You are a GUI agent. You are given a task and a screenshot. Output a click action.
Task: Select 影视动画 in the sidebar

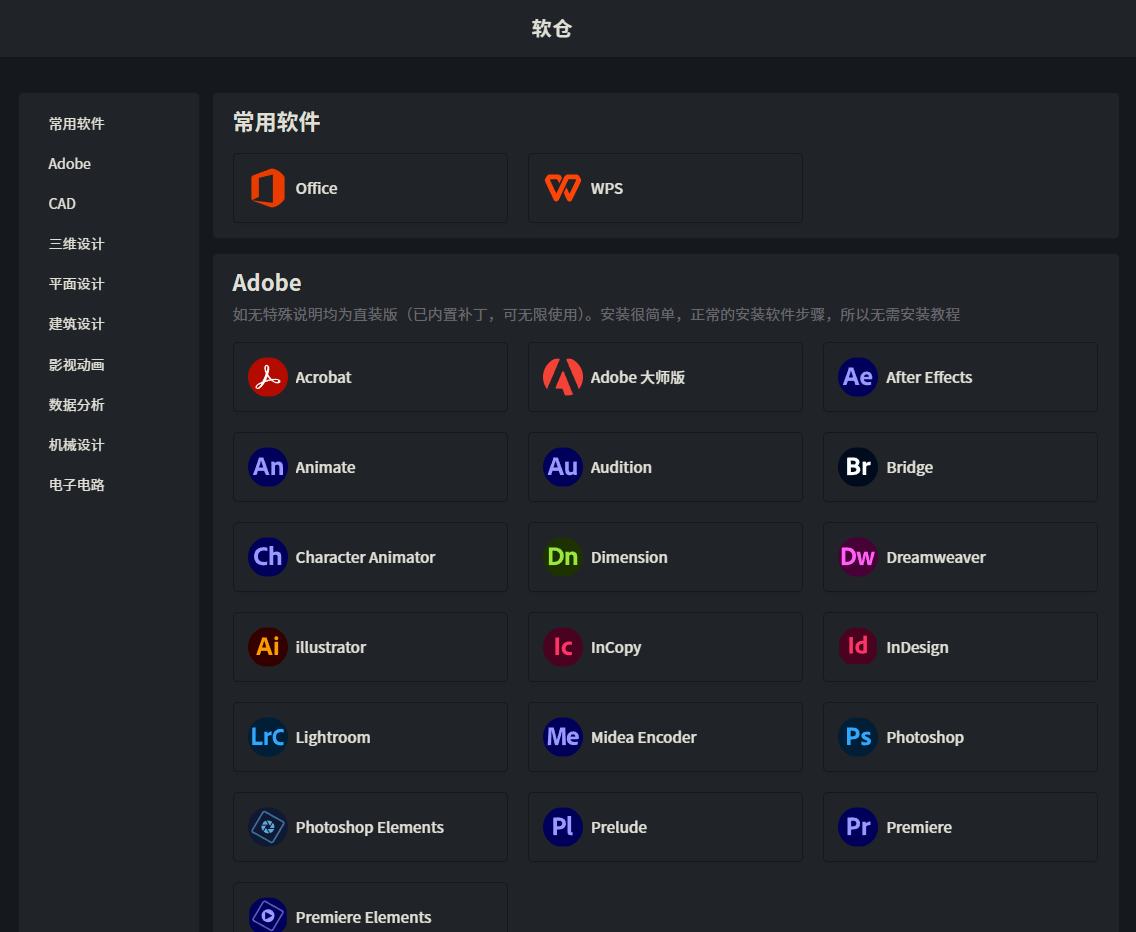coord(77,365)
